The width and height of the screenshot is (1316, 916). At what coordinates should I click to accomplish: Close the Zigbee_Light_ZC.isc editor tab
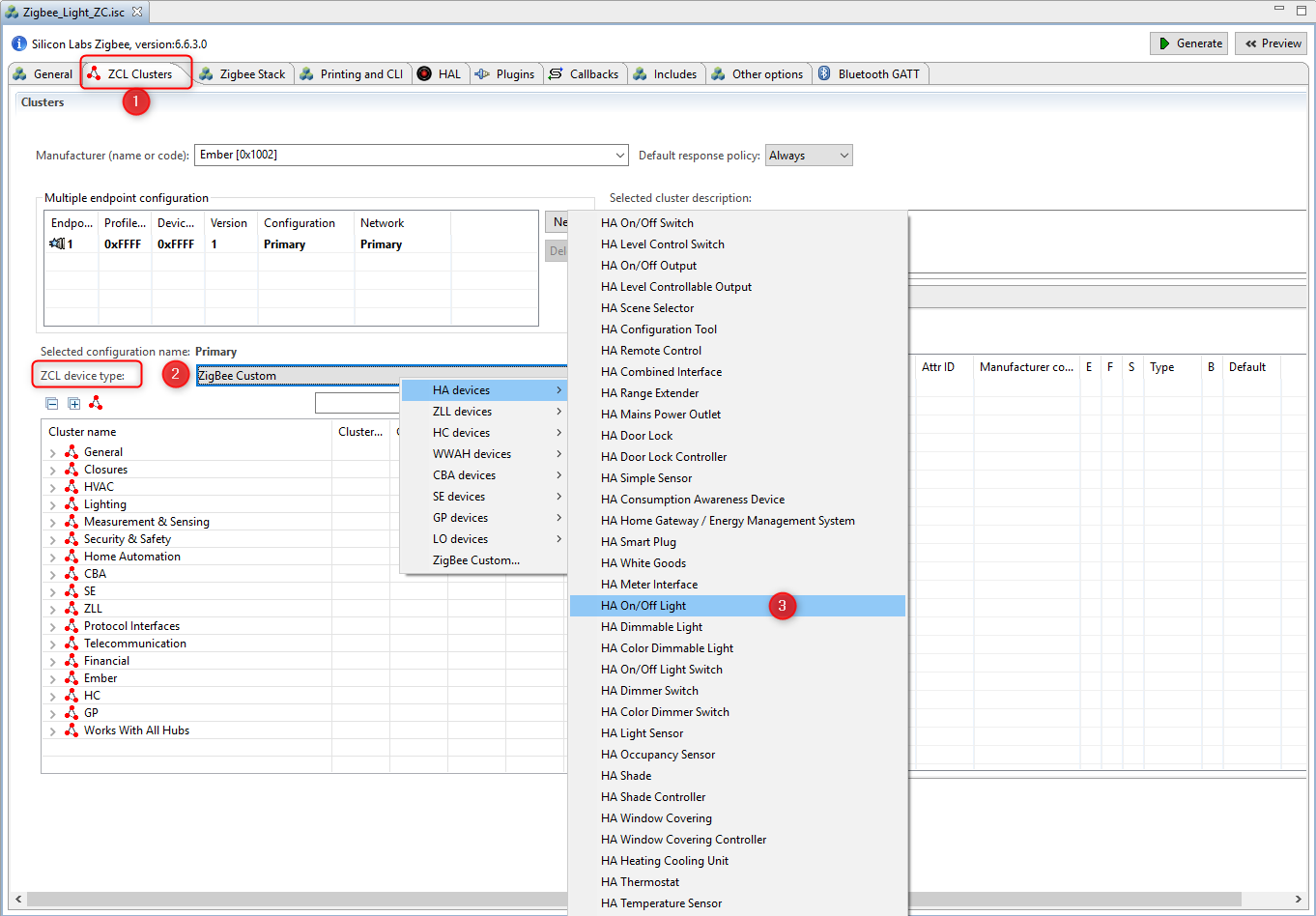click(x=137, y=13)
